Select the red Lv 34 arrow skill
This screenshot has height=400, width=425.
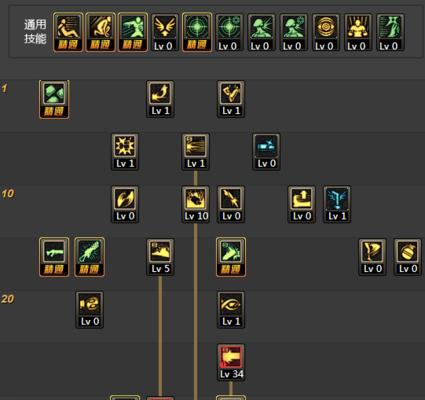[231, 363]
